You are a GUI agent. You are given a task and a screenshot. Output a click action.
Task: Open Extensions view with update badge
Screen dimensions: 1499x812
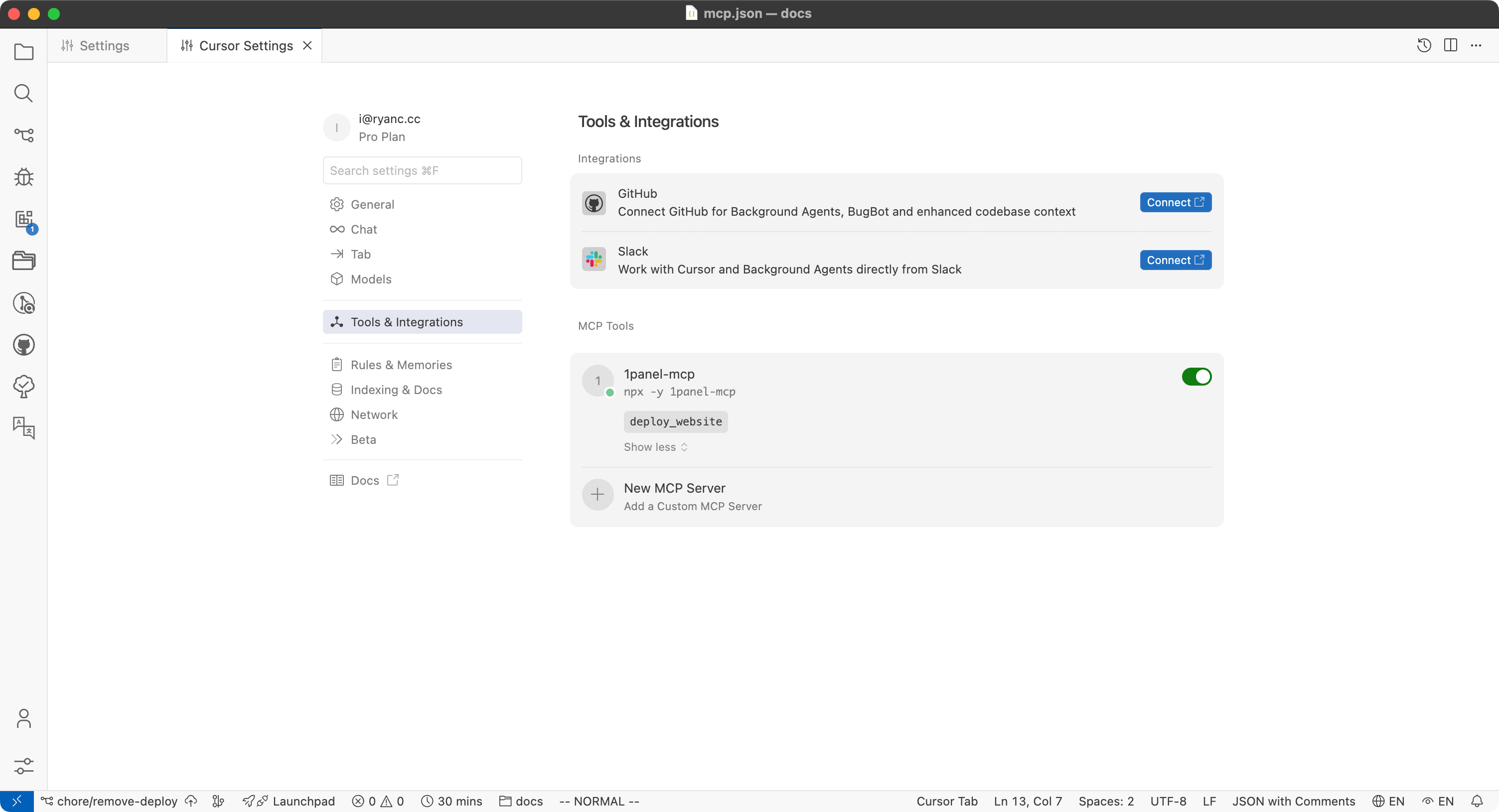tap(23, 219)
